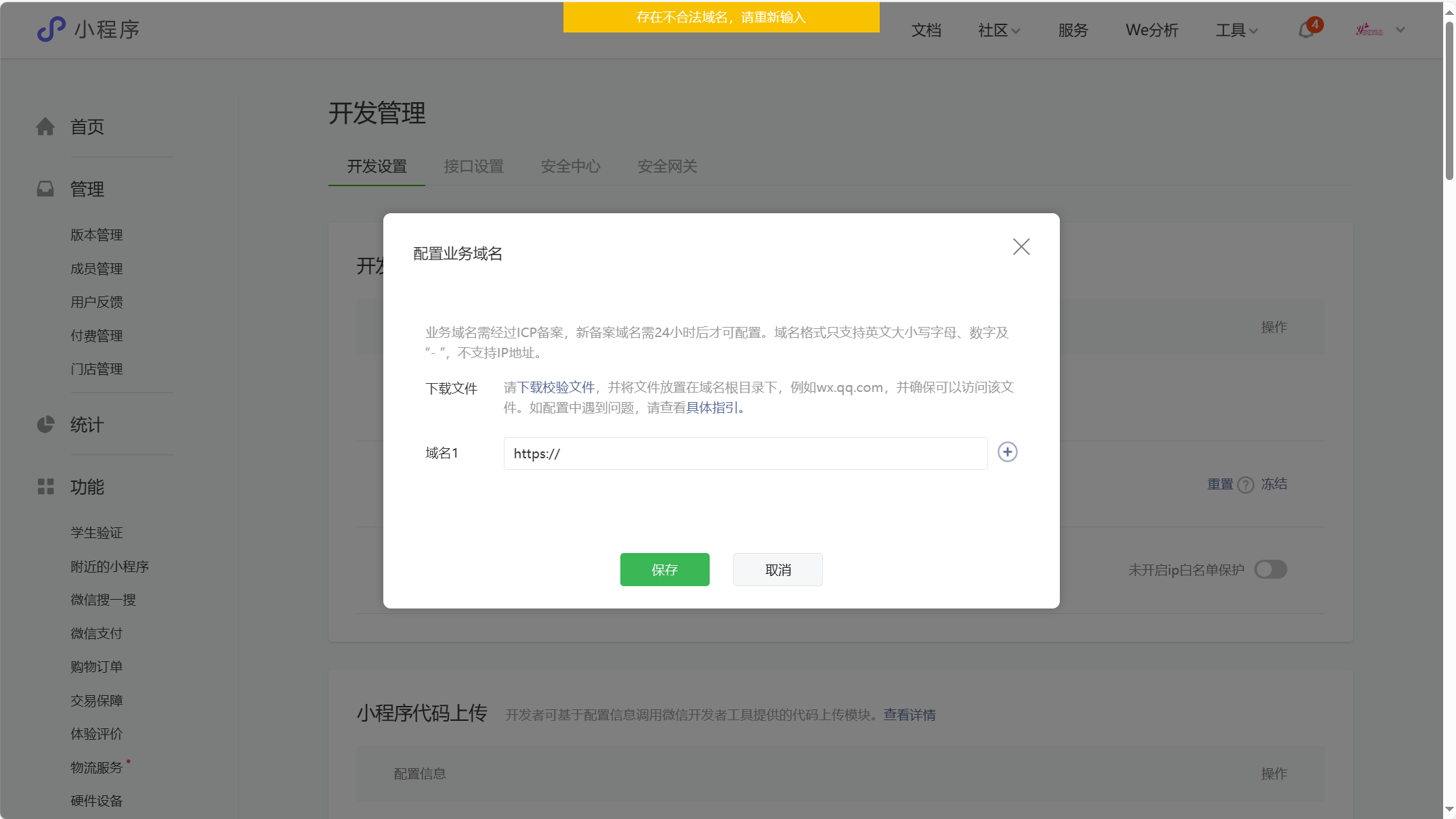This screenshot has height=819, width=1456.
Task: Open the account avatar dropdown arrow
Action: click(x=1400, y=30)
